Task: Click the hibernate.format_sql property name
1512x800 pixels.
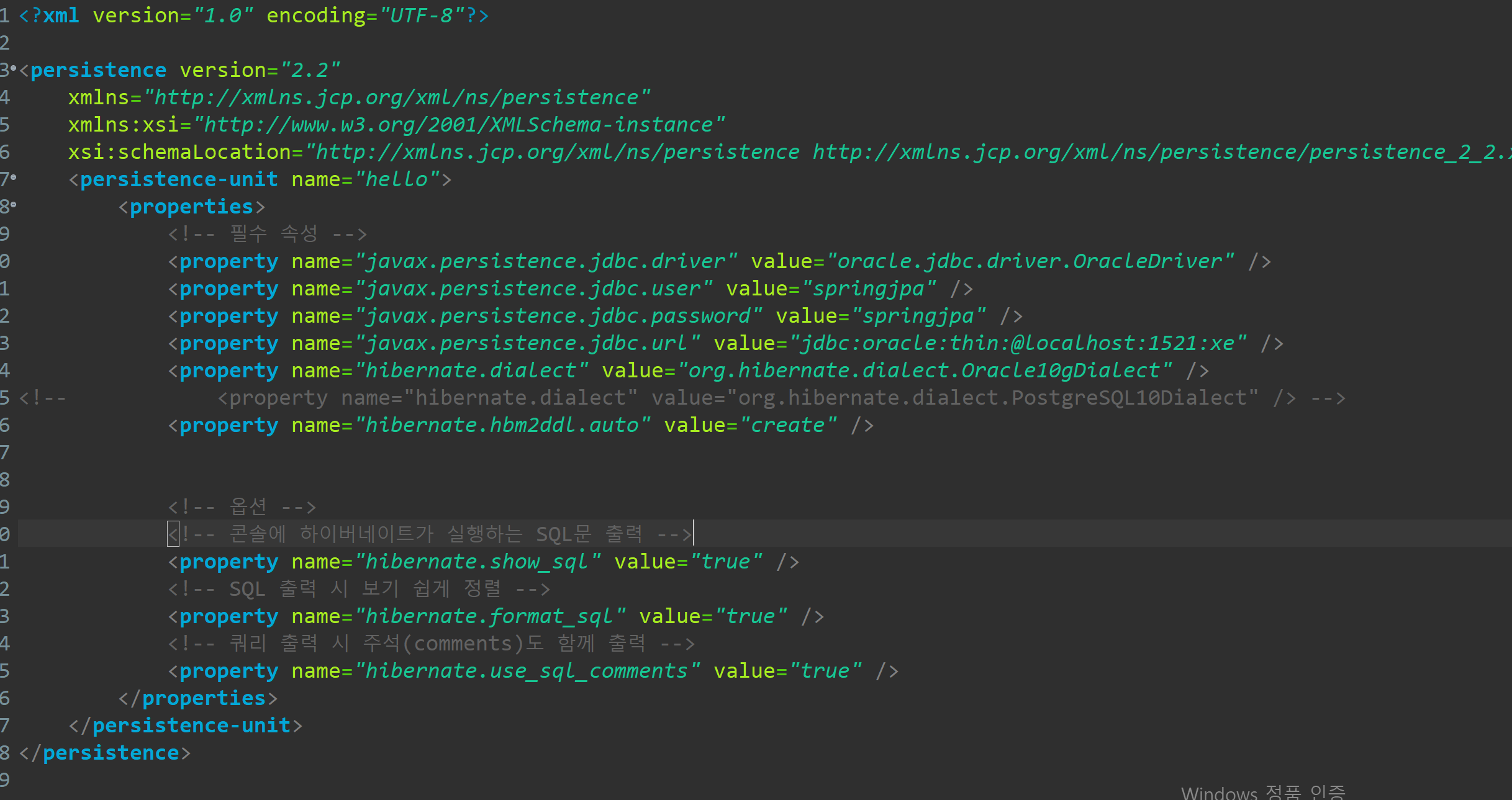Action: tap(489, 616)
